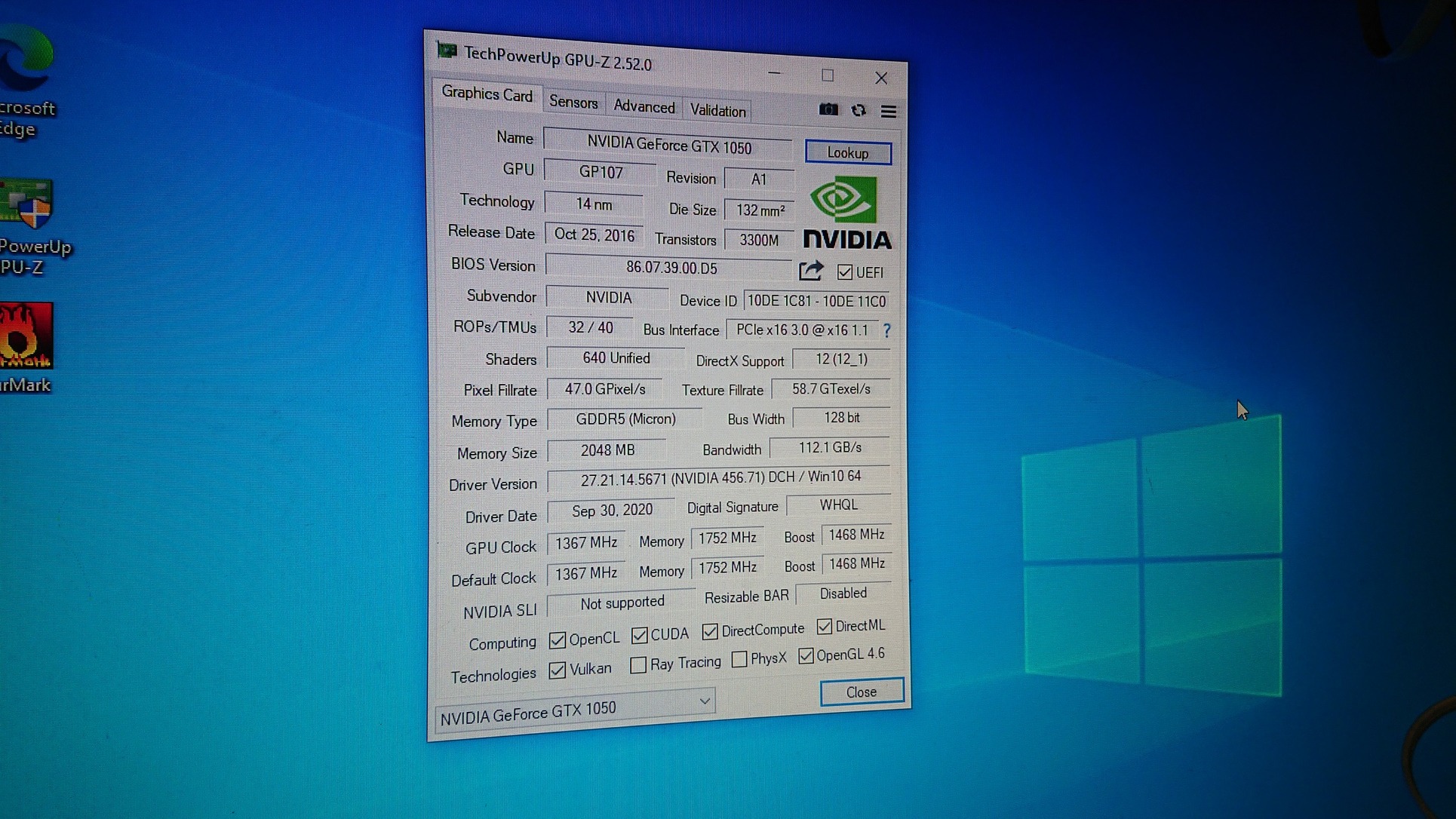Viewport: 1456px width, 819px height.
Task: Switch to the Sensors tab
Action: click(573, 103)
